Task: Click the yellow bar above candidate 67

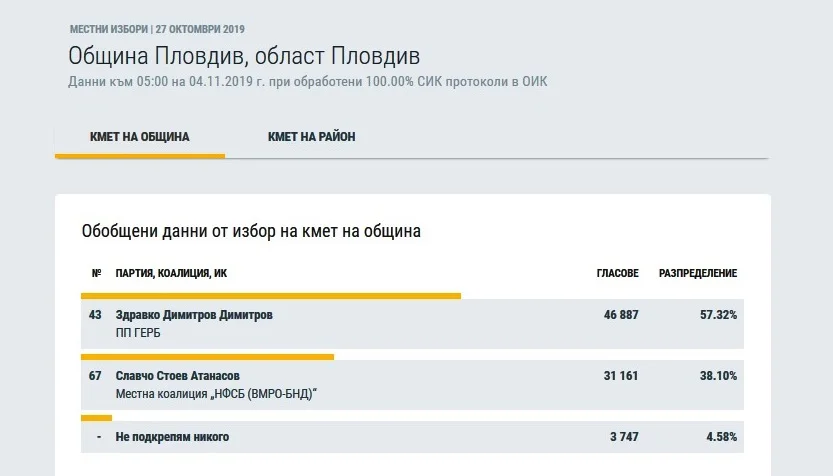Action: pos(207,357)
